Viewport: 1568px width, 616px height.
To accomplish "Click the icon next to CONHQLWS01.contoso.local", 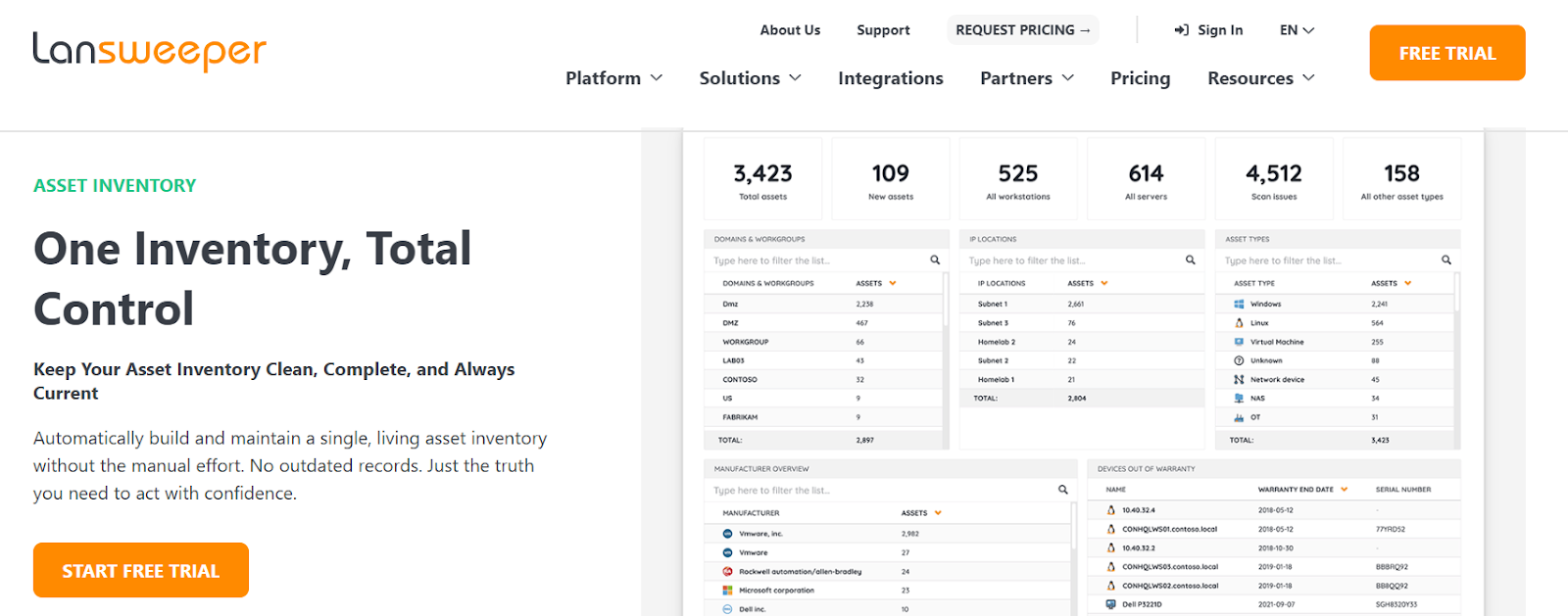I will coord(1110,529).
